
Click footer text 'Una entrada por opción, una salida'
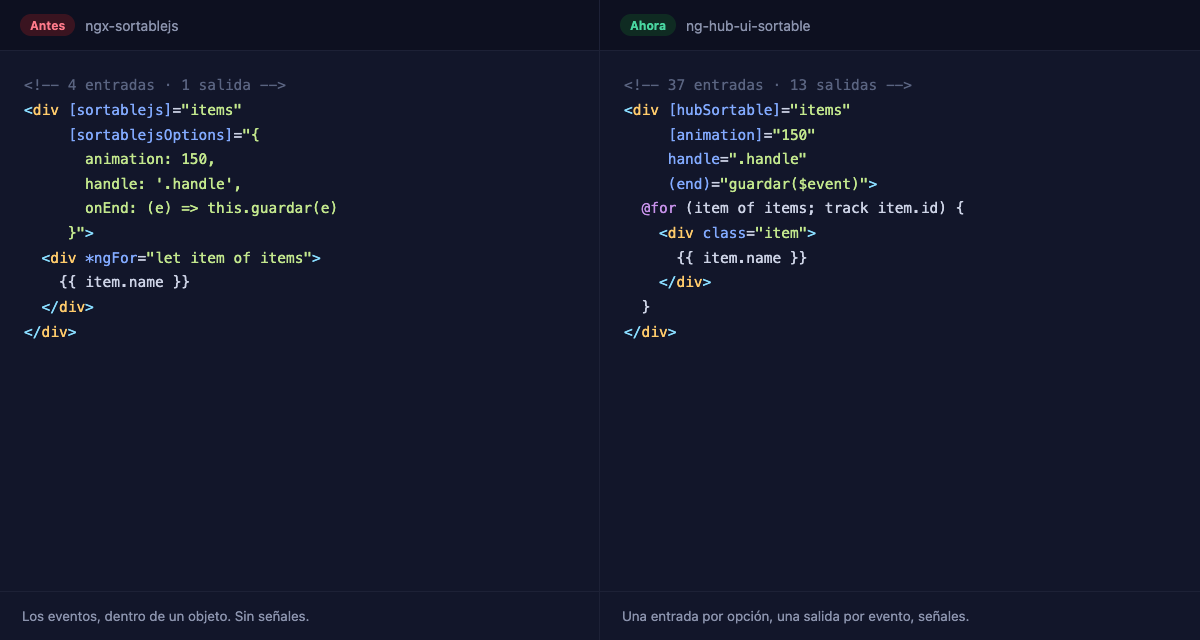[735, 617]
